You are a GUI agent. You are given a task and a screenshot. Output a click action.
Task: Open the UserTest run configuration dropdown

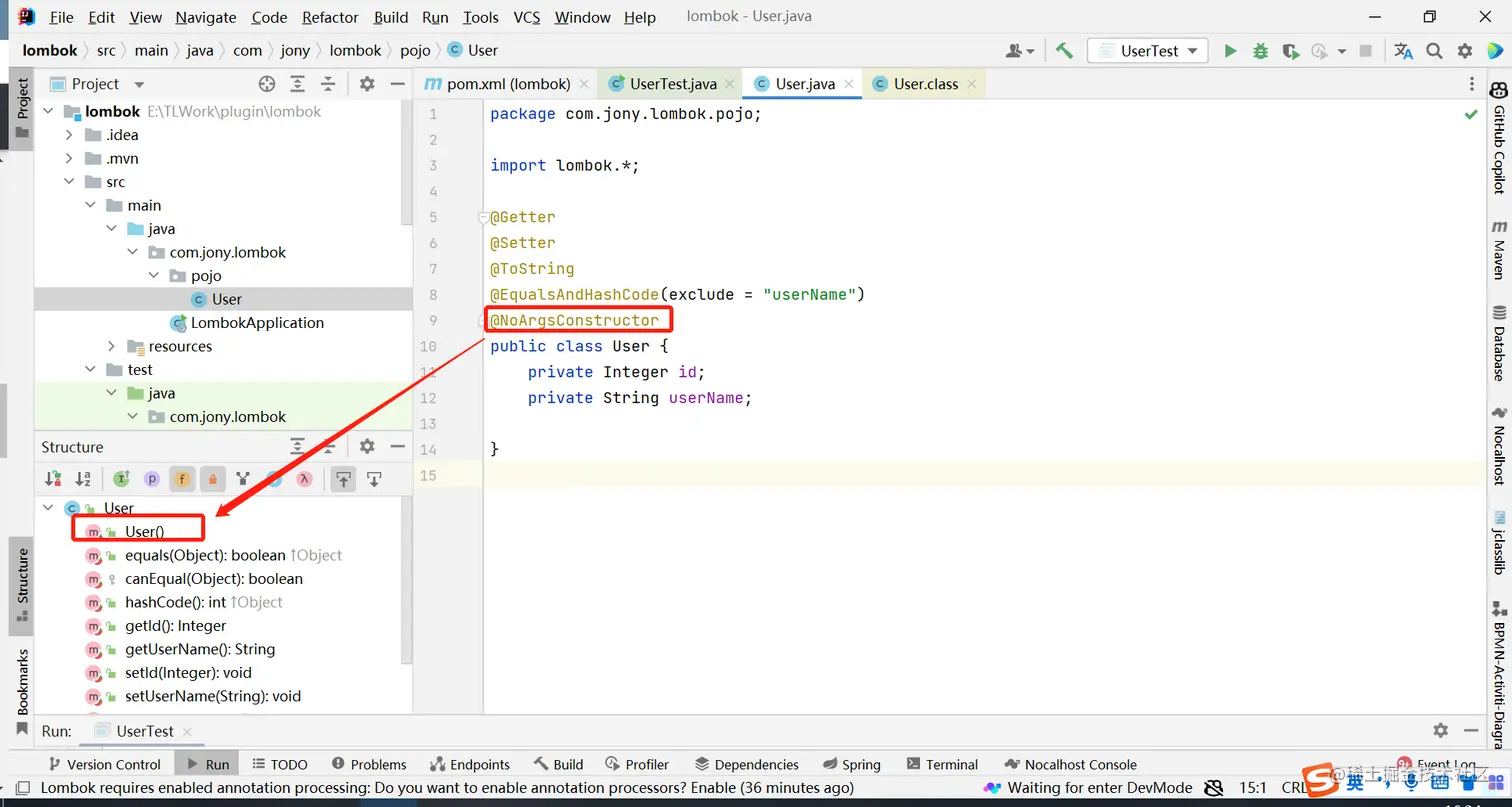pos(1148,51)
